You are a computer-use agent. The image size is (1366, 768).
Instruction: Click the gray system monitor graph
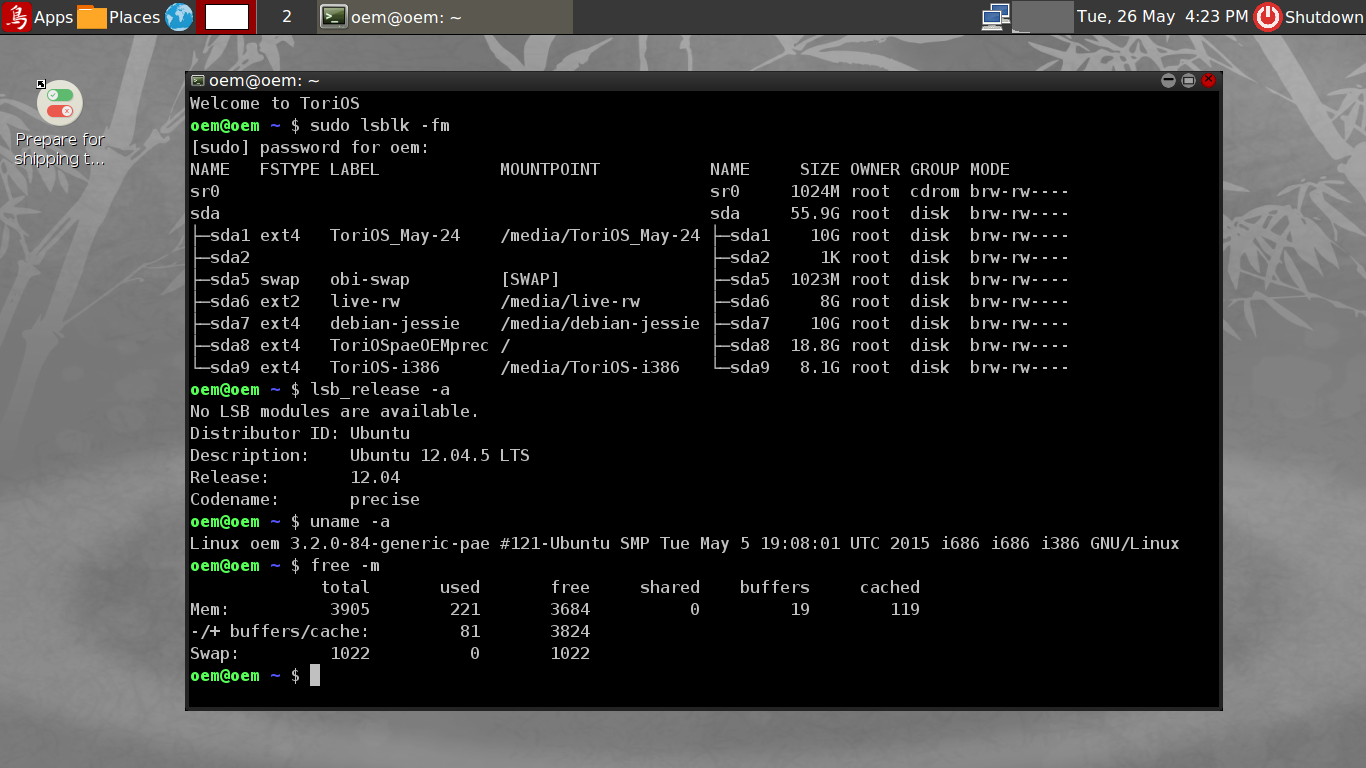click(1042, 17)
